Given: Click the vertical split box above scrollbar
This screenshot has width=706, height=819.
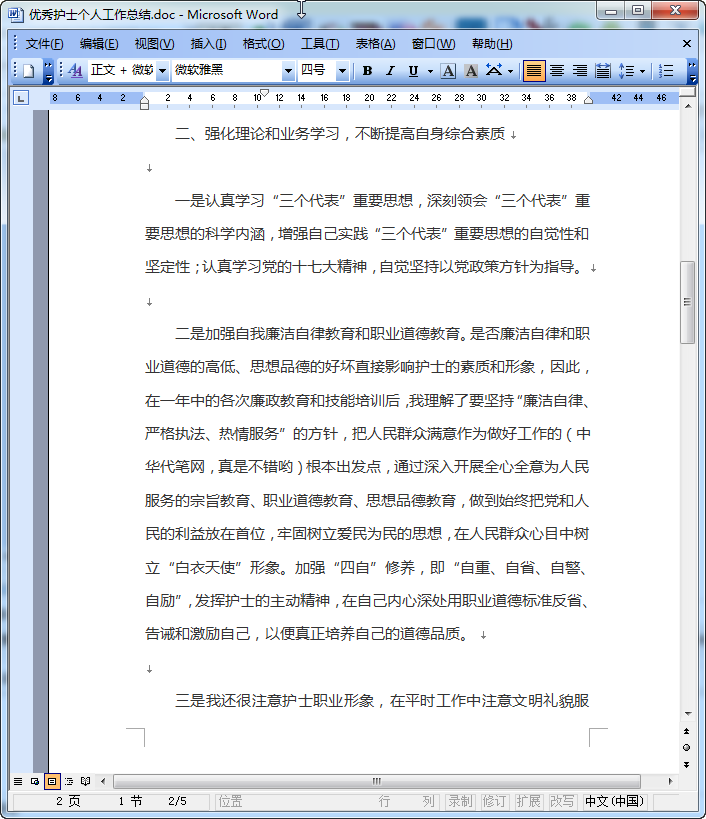Looking at the screenshot, I should [x=688, y=92].
